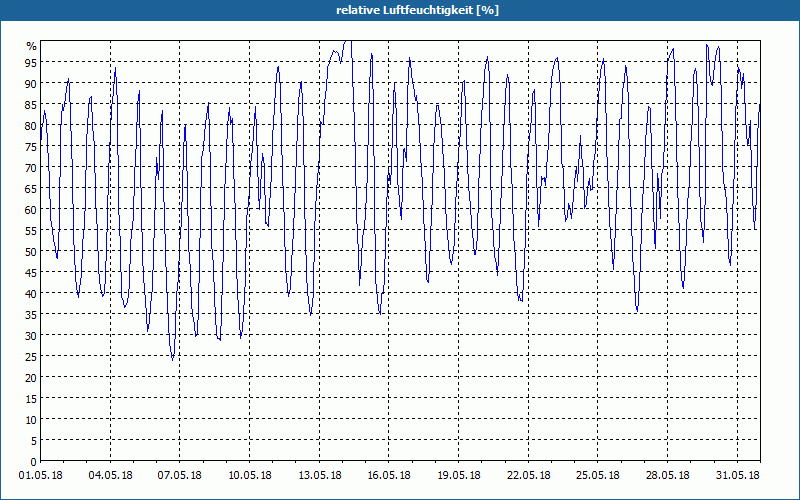Click the y-axis value 90
The width and height of the screenshot is (800, 500).
pyautogui.click(x=31, y=84)
